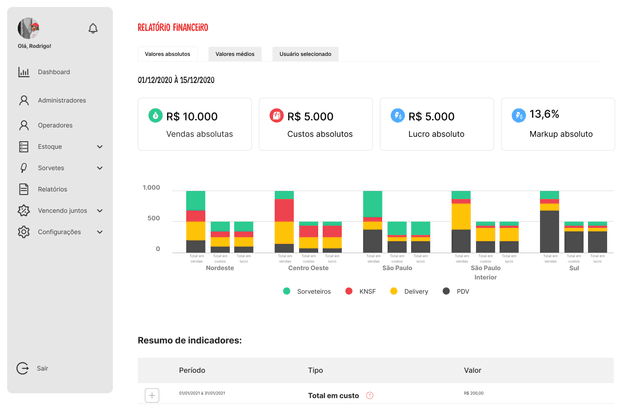The image size is (640, 406).
Task: Expand the Sorvetes submenu chevron
Action: 100,168
